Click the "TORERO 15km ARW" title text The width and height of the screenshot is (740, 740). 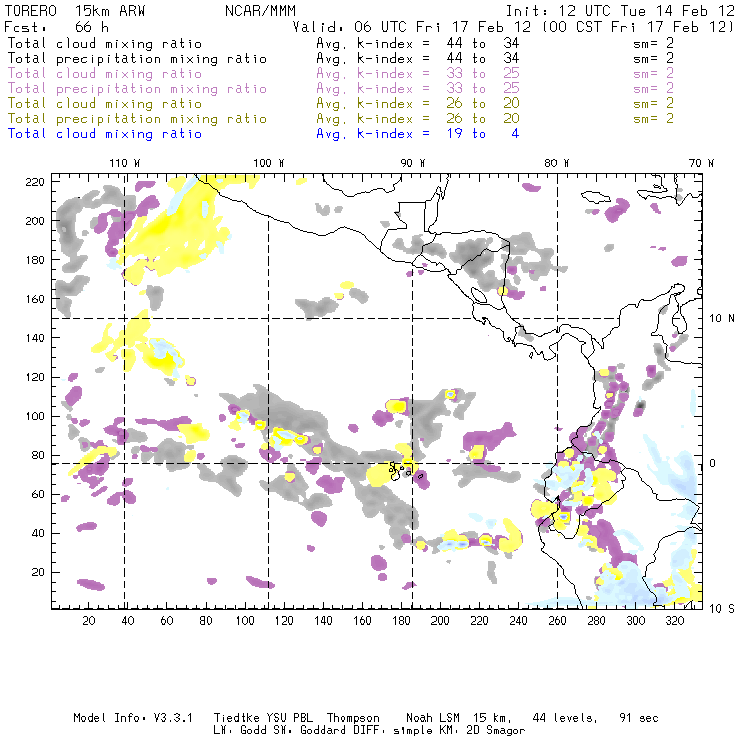click(68, 10)
